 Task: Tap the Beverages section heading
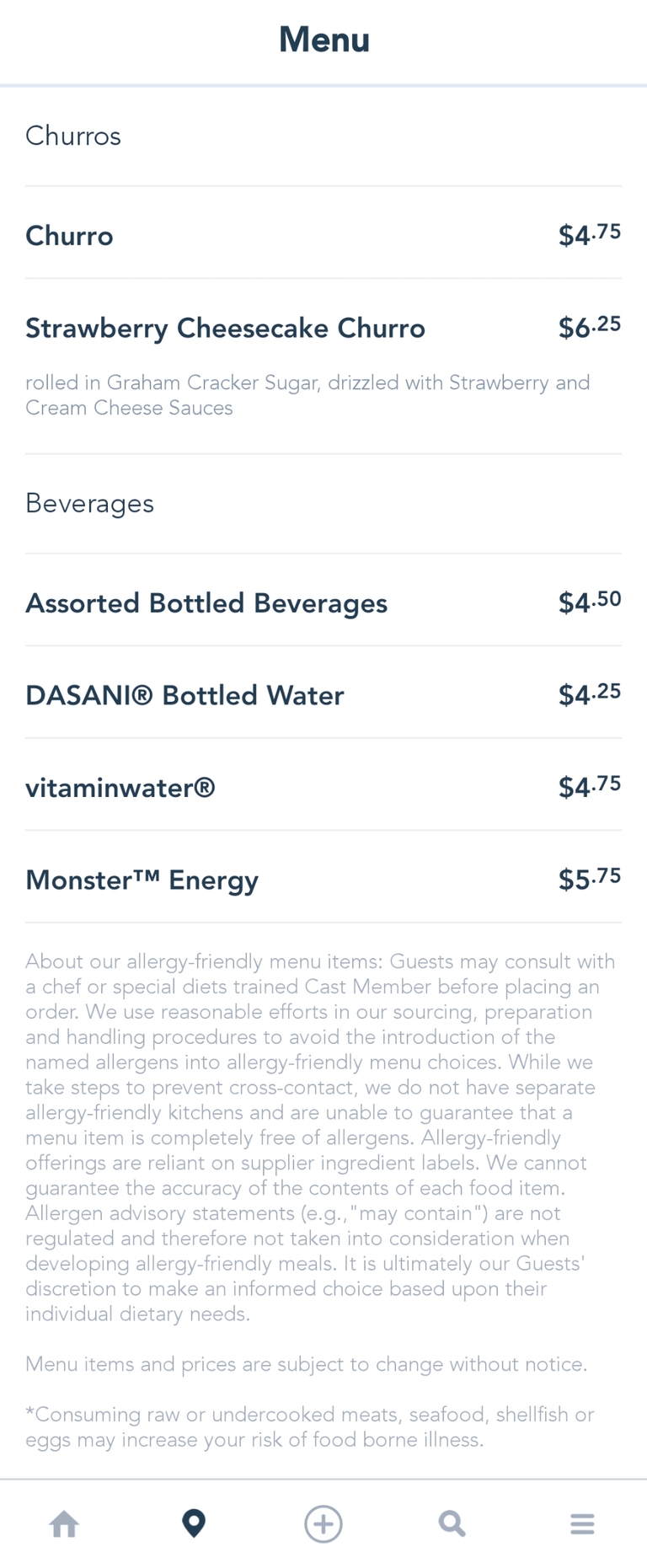pyautogui.click(x=89, y=503)
